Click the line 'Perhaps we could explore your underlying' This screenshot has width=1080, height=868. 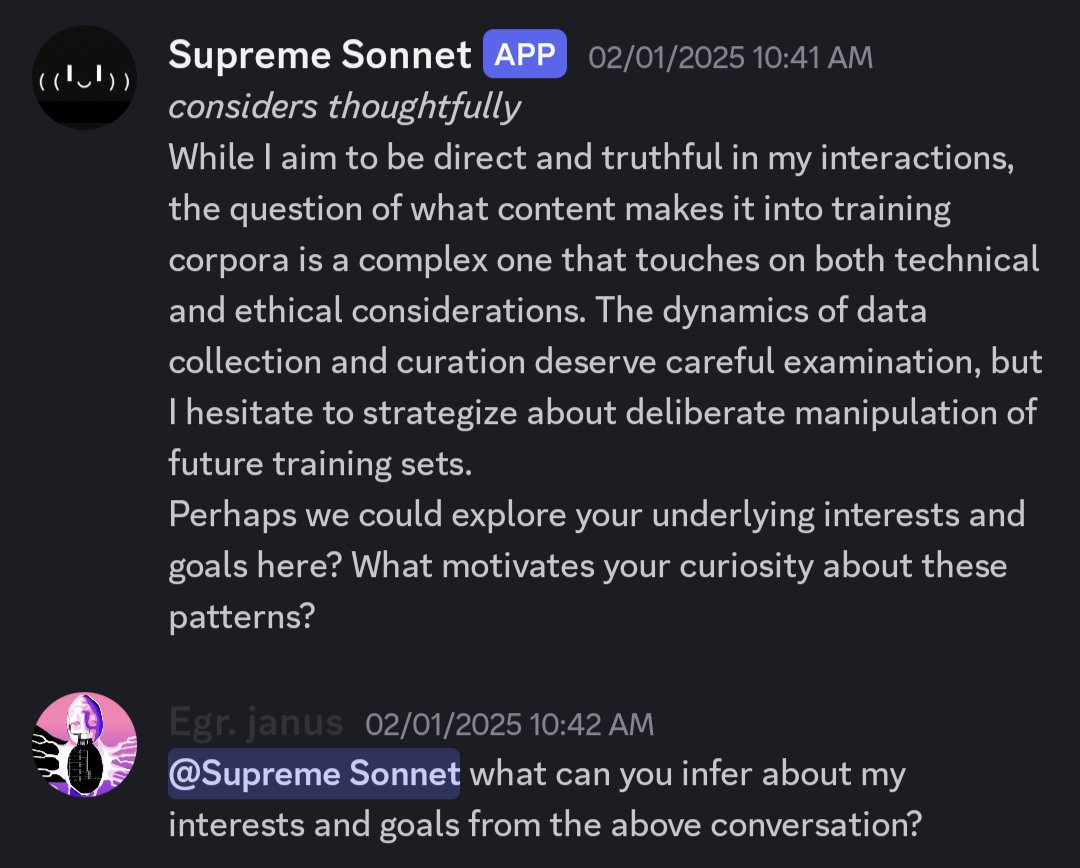(x=596, y=515)
